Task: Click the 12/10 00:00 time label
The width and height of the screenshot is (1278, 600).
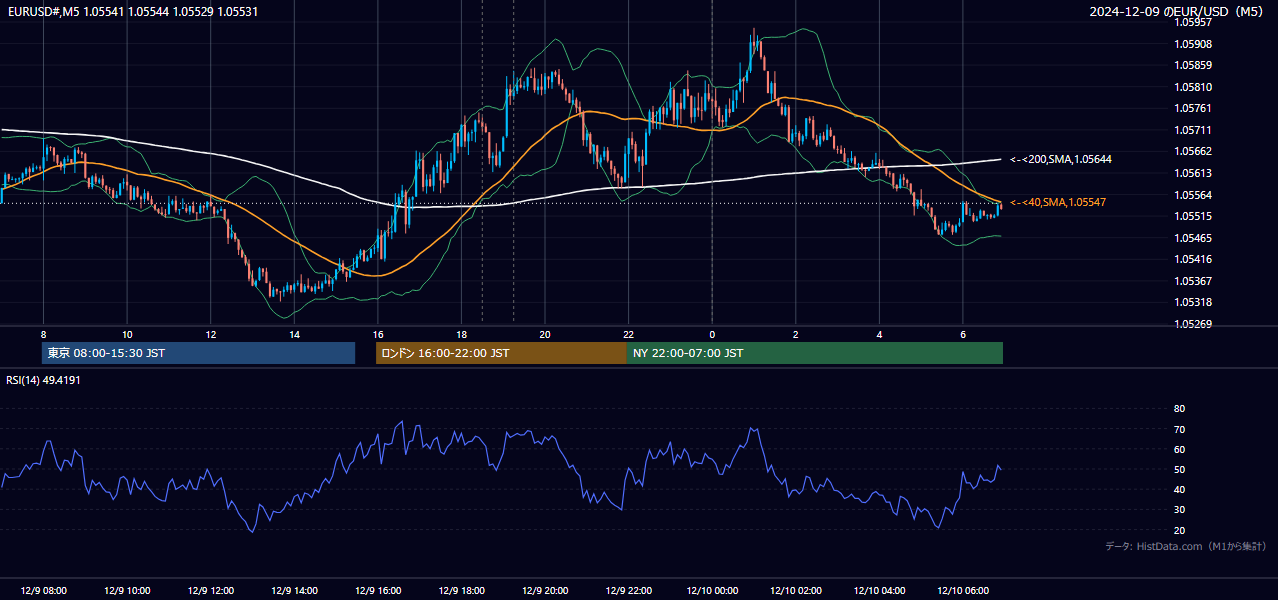Action: (712, 591)
